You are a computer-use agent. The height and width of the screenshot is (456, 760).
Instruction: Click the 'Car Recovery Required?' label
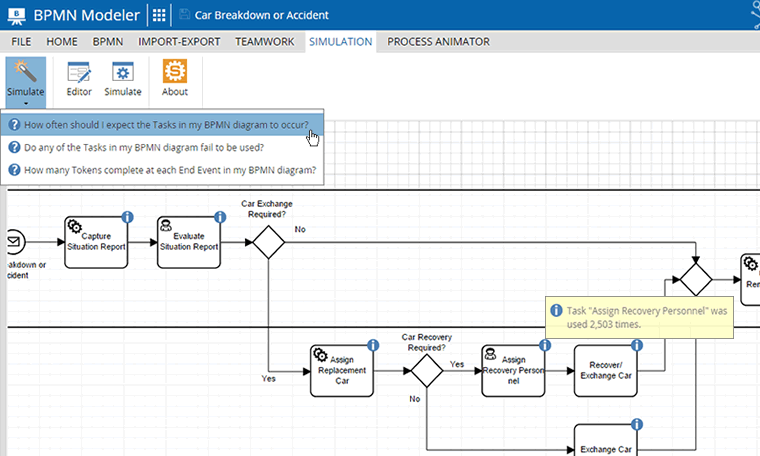pos(427,342)
